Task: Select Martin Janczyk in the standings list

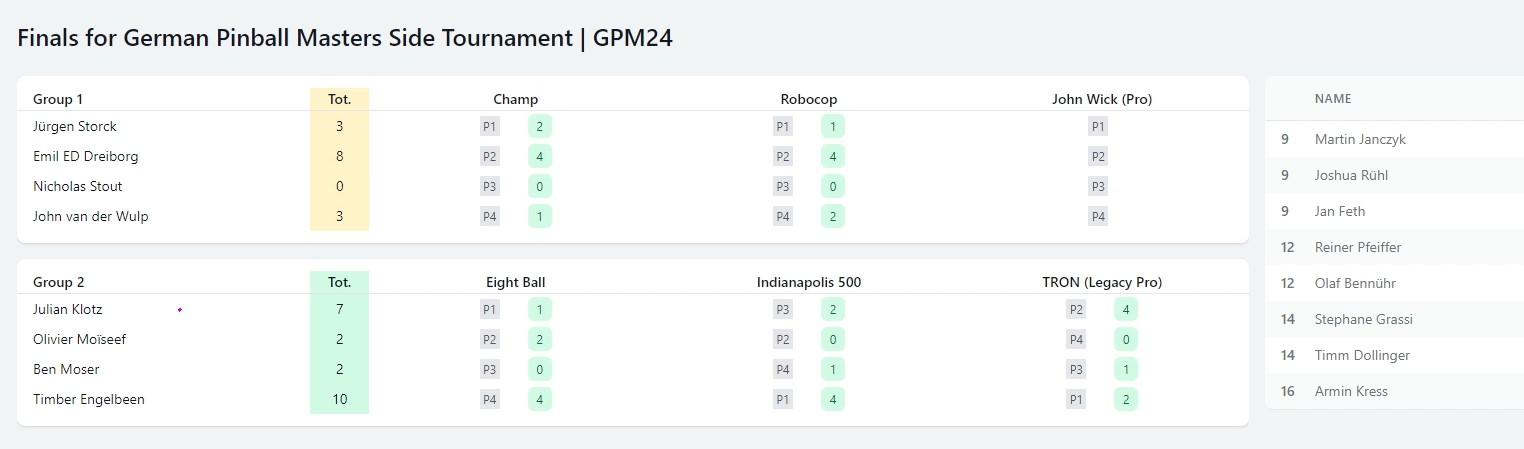Action: pos(1360,139)
